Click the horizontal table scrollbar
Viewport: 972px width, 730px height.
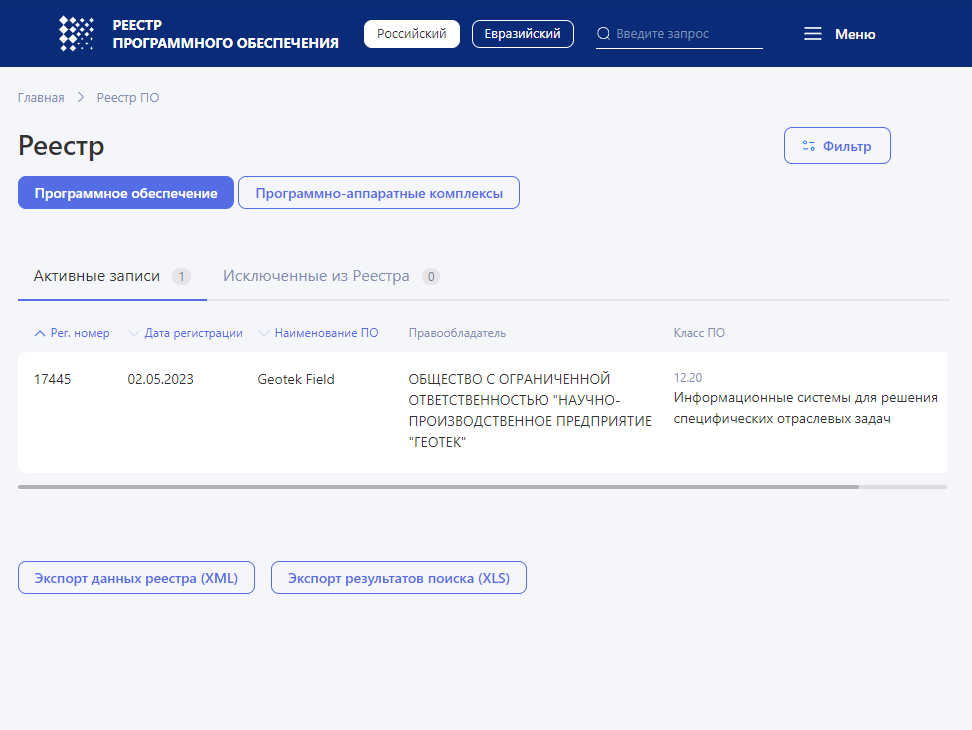coord(438,487)
